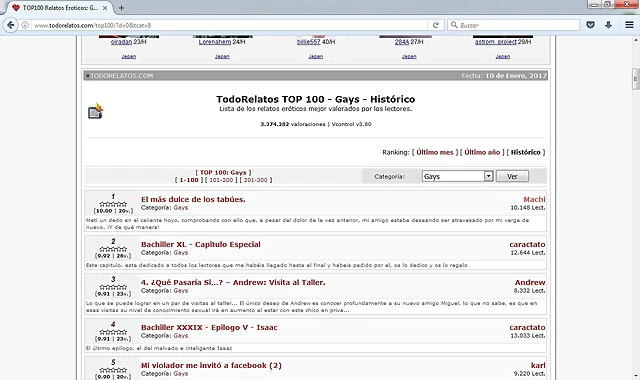This screenshot has width=640, height=380.
Task: Open story 'Bachiller XXXIX - Epilogo V - Isaac'
Action: (x=209, y=327)
